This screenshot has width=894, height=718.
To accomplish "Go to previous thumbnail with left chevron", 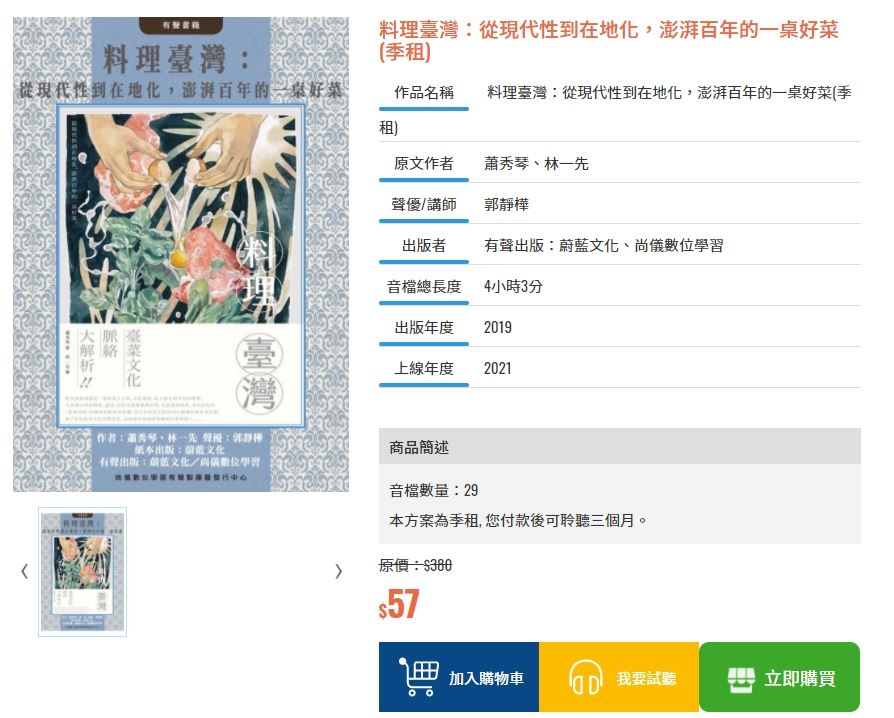I will (25, 571).
